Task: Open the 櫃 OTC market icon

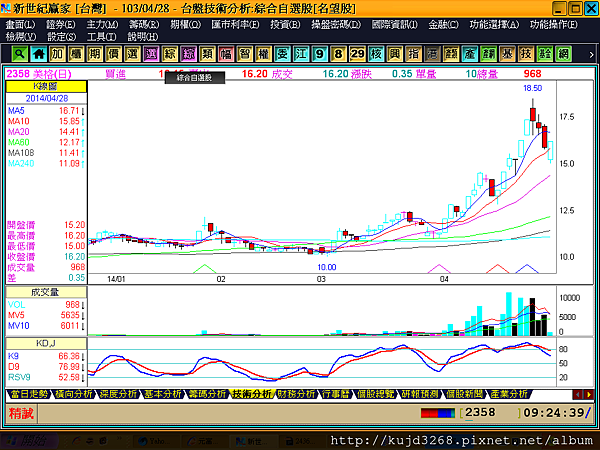Action: click(76, 54)
